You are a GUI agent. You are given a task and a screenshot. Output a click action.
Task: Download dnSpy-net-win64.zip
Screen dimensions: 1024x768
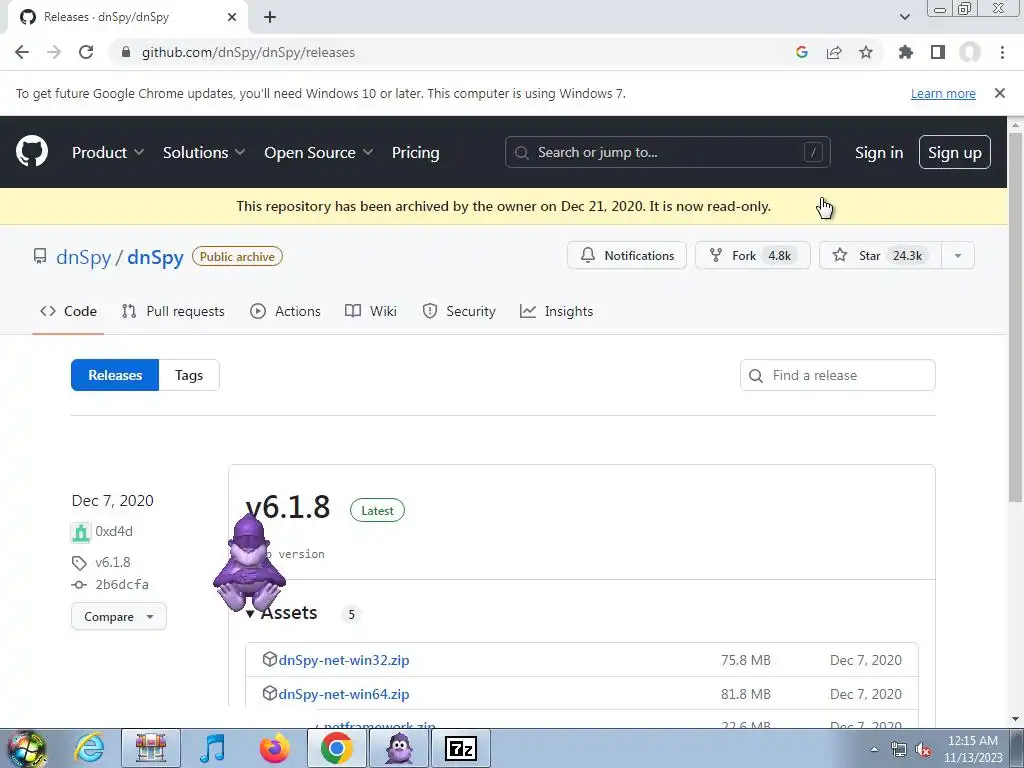(344, 694)
